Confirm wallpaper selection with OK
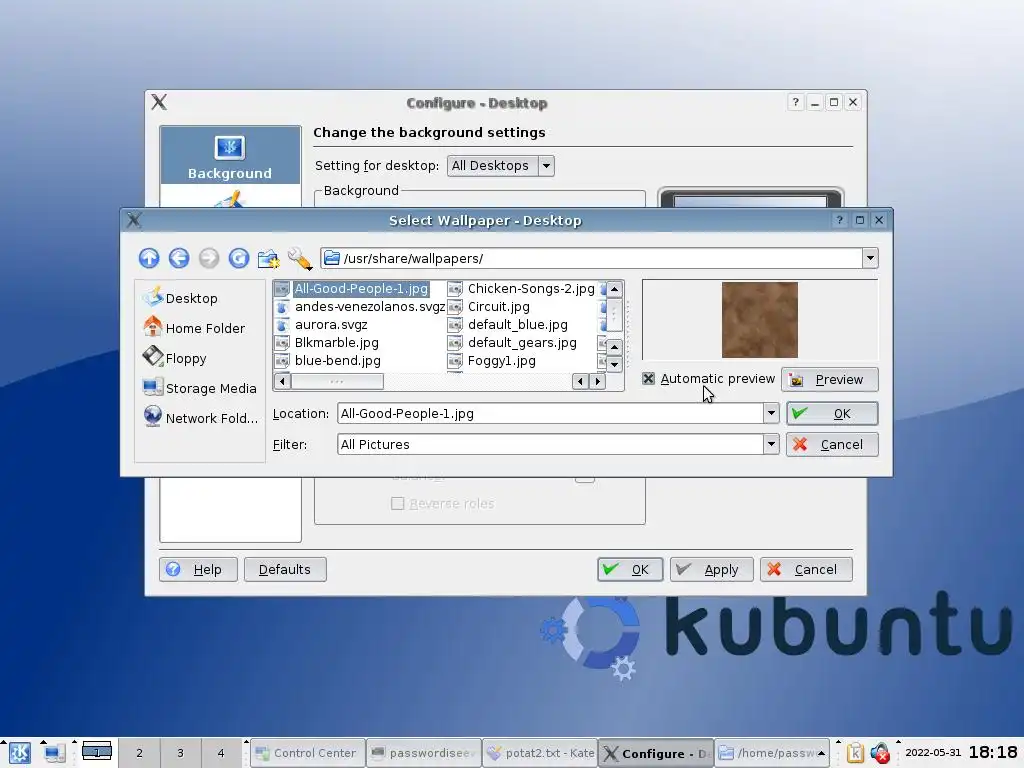This screenshot has height=768, width=1024. tap(832, 413)
